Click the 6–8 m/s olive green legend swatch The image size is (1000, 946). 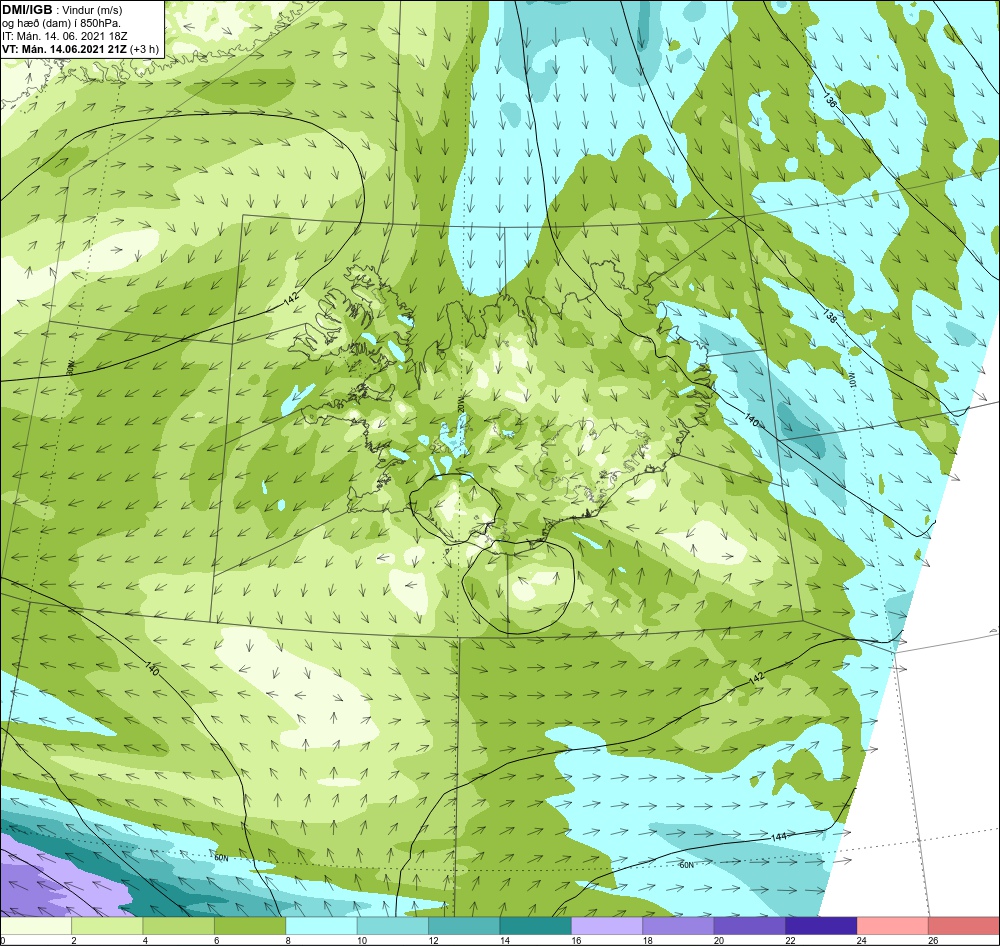[250, 925]
